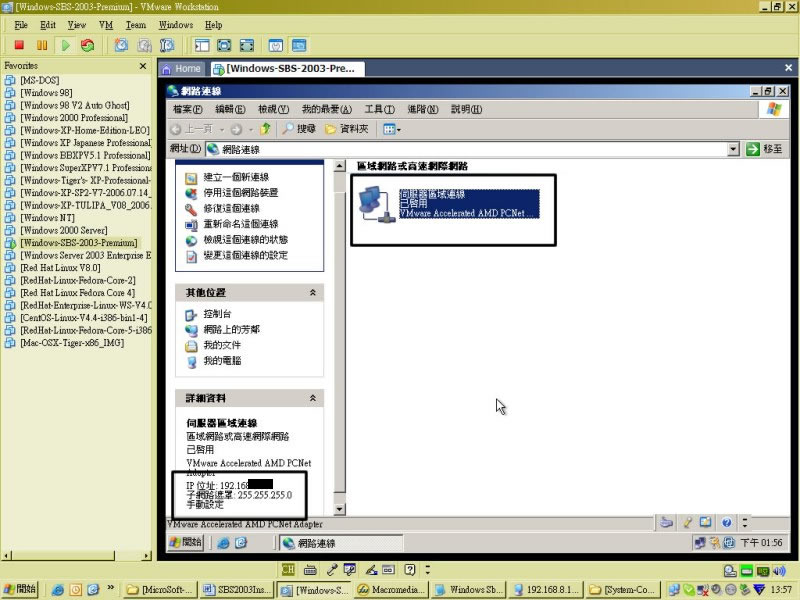Click 變更這個連線的設定 link
This screenshot has height=600, width=800.
tap(245, 255)
